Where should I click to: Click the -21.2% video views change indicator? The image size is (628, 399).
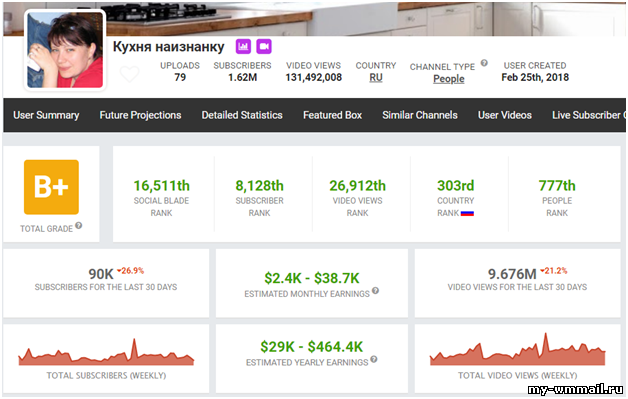click(x=554, y=271)
